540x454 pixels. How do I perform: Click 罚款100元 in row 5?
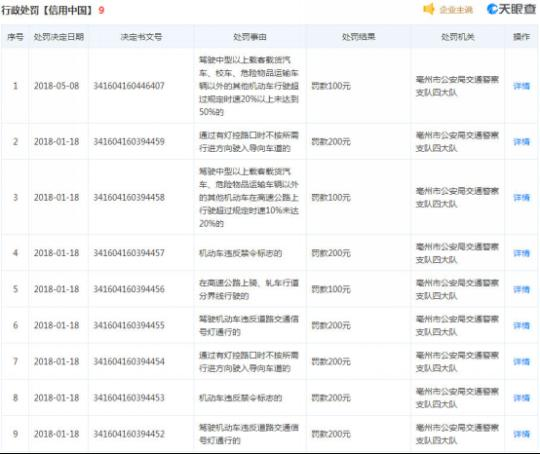(331, 289)
